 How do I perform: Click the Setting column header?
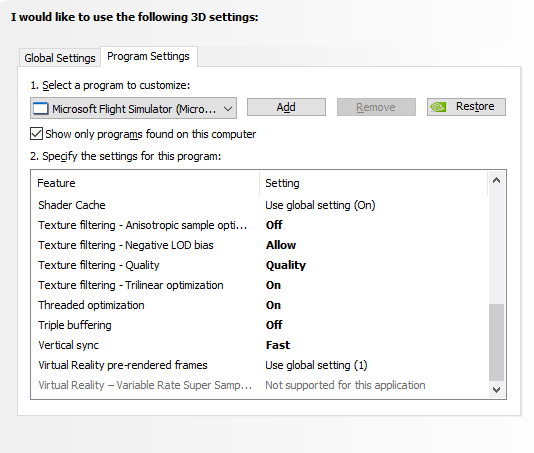pos(374,183)
